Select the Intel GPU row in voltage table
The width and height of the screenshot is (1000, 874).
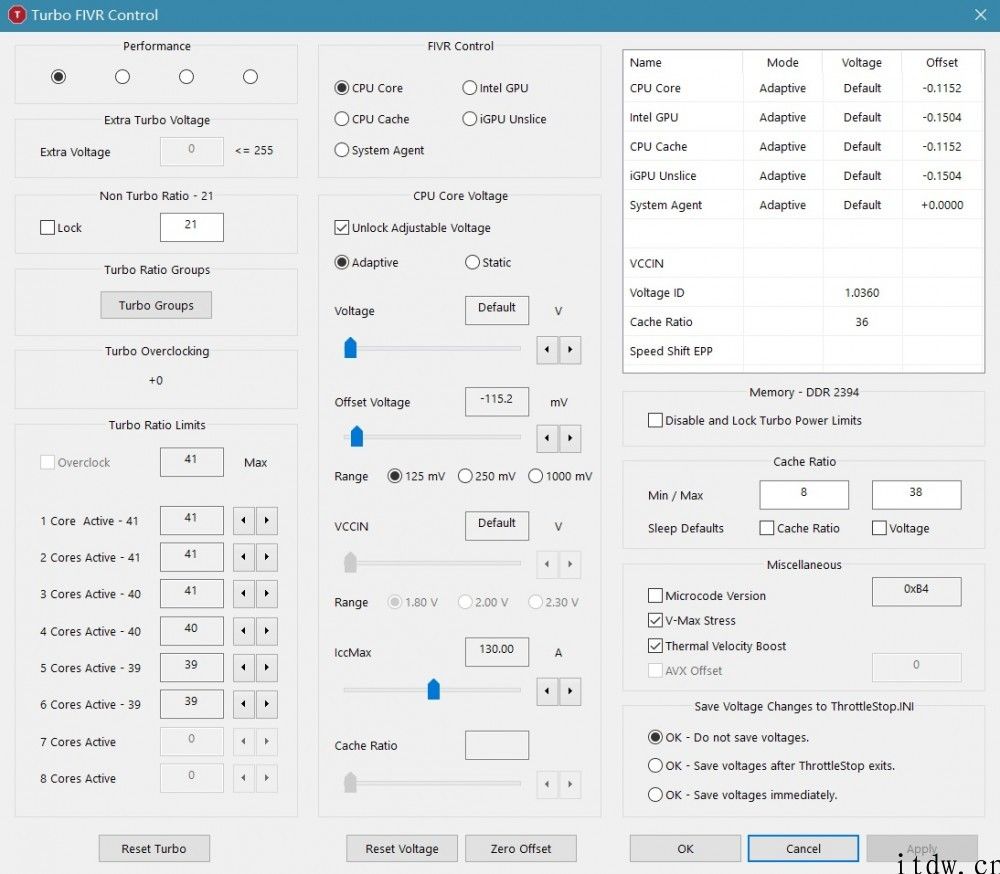(x=803, y=117)
